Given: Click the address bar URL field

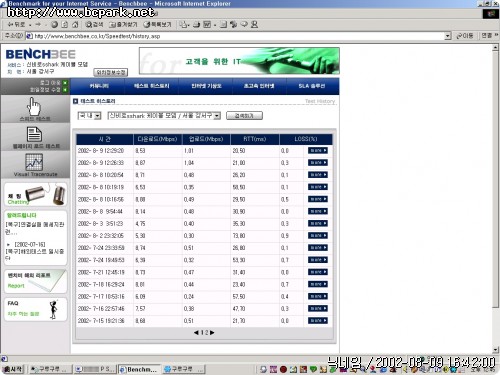Looking at the screenshot, I should coord(235,36).
